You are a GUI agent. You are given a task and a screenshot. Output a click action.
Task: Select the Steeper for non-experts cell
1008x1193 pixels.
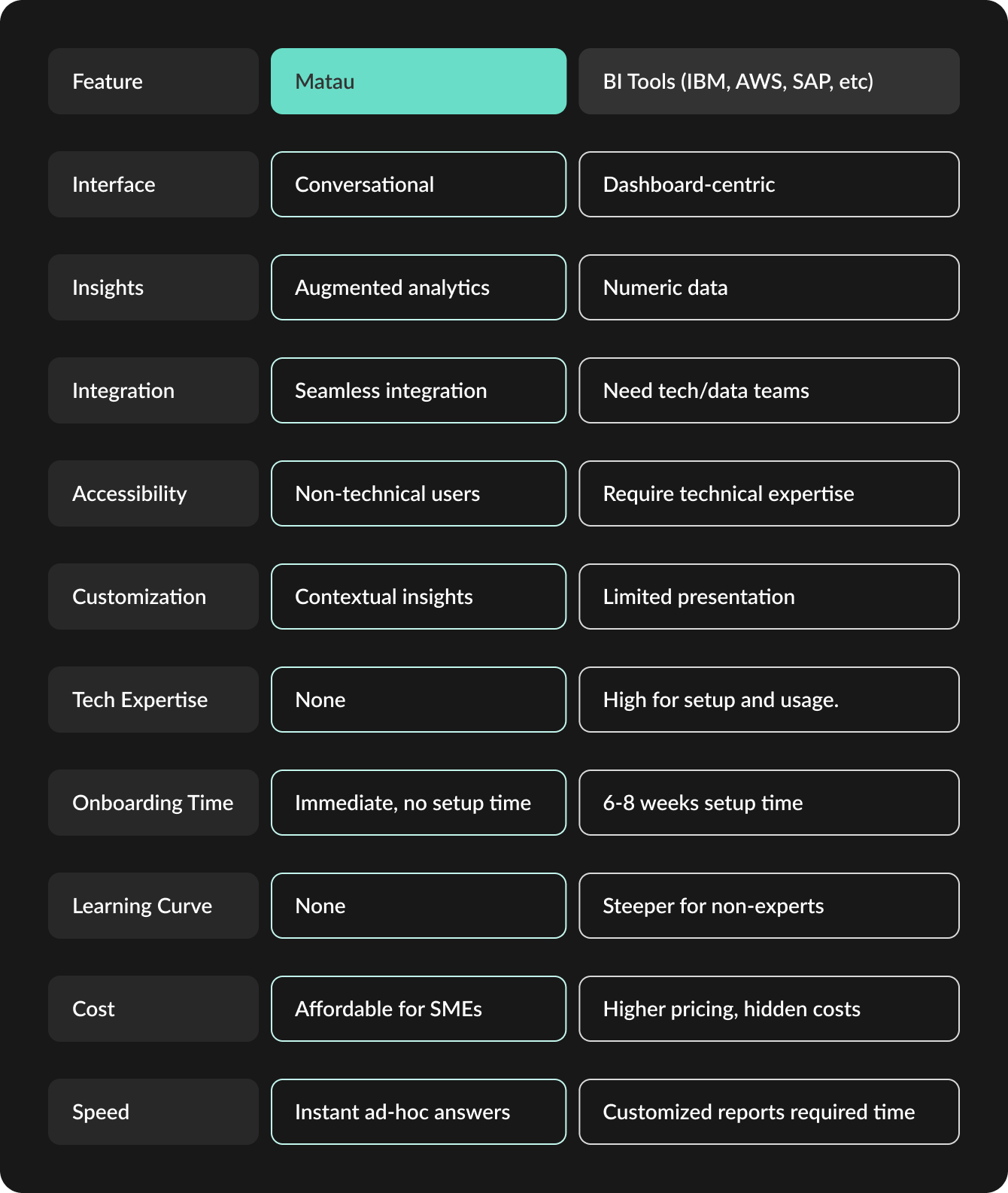click(x=769, y=906)
